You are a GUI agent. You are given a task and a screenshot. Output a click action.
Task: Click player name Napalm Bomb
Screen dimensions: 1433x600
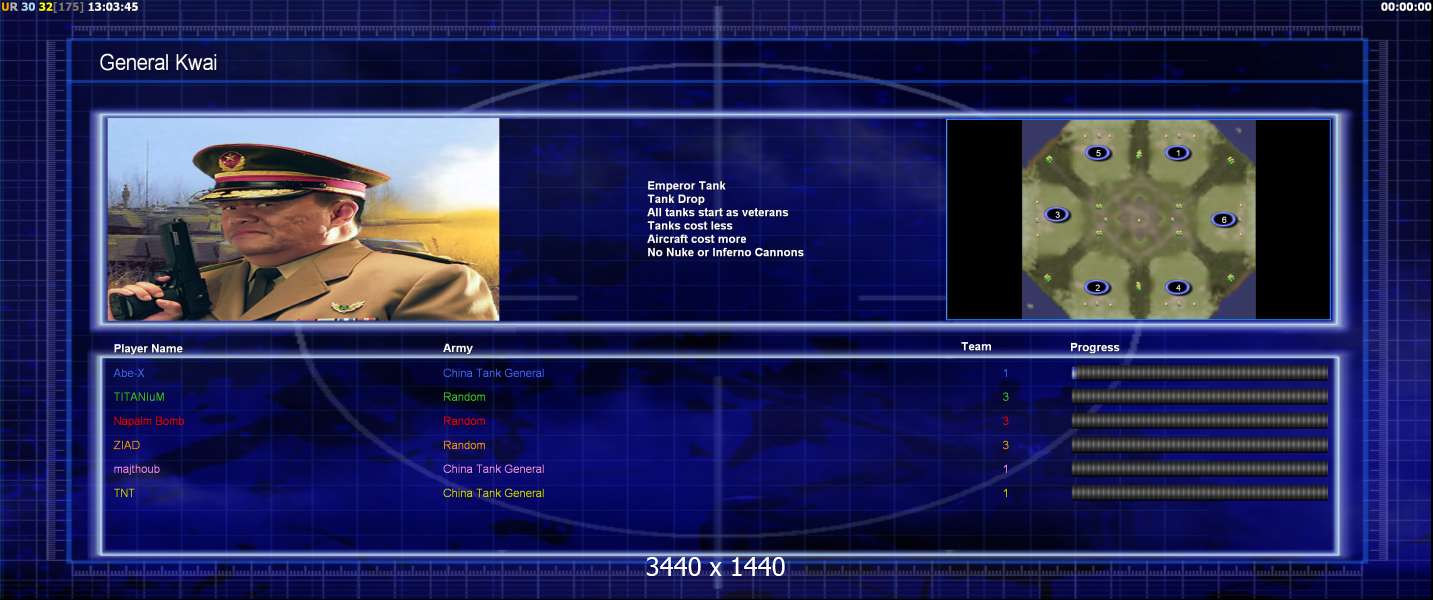click(149, 421)
